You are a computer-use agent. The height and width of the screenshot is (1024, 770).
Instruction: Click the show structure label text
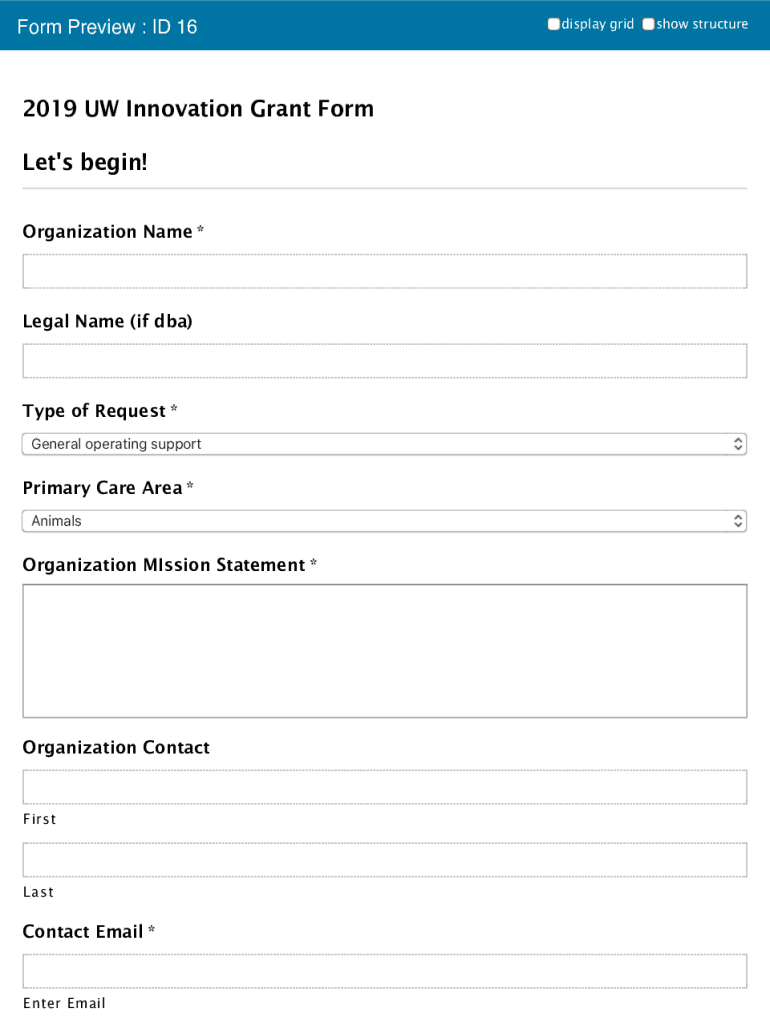point(702,24)
